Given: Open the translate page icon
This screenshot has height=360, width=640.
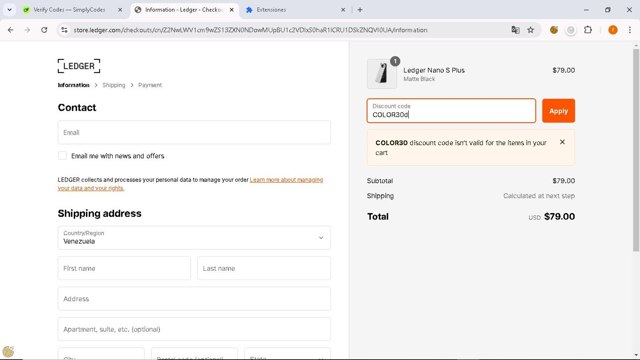Looking at the screenshot, I should 515,30.
